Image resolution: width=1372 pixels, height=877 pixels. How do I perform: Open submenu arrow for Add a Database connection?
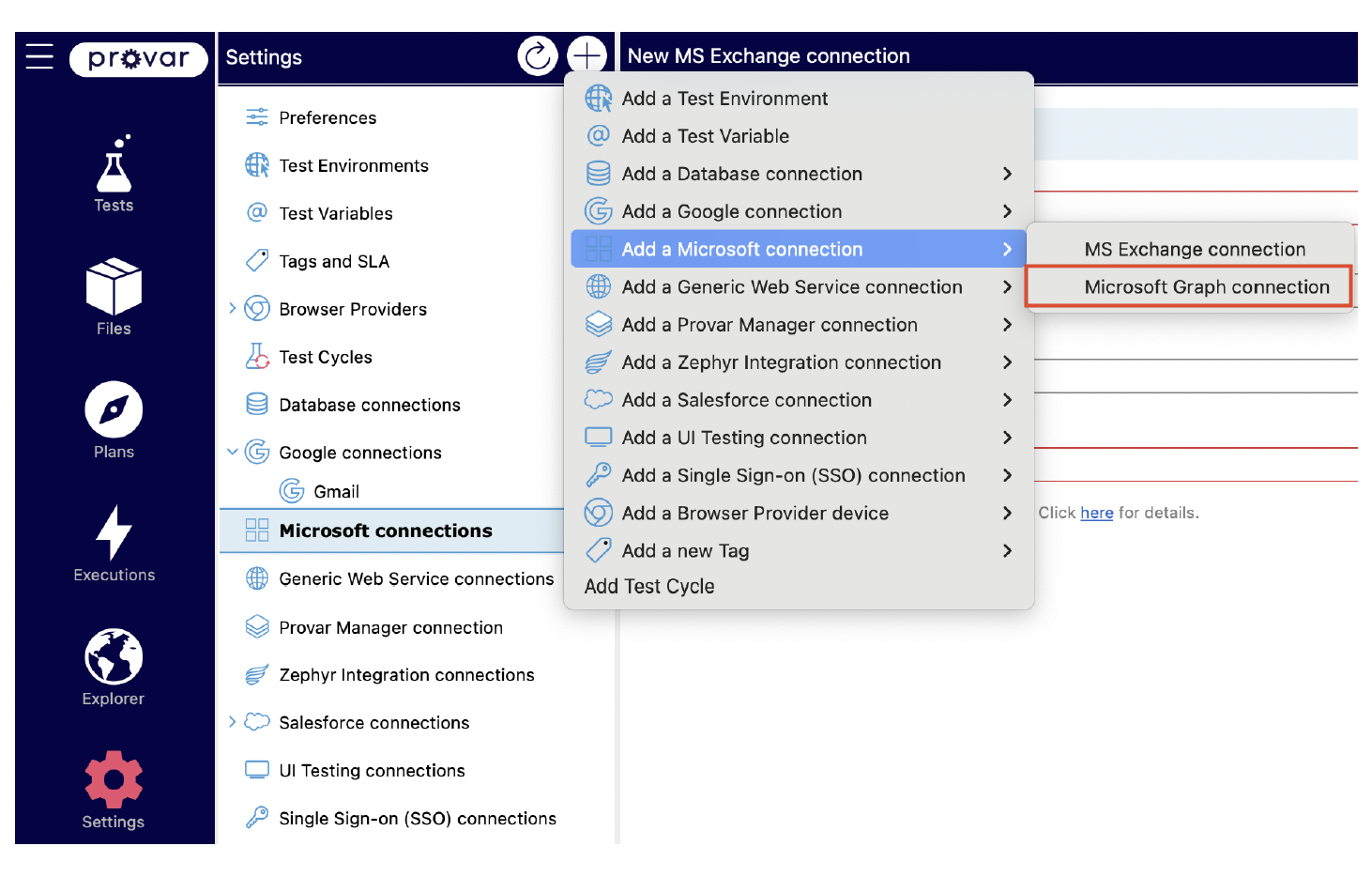pos(1007,174)
